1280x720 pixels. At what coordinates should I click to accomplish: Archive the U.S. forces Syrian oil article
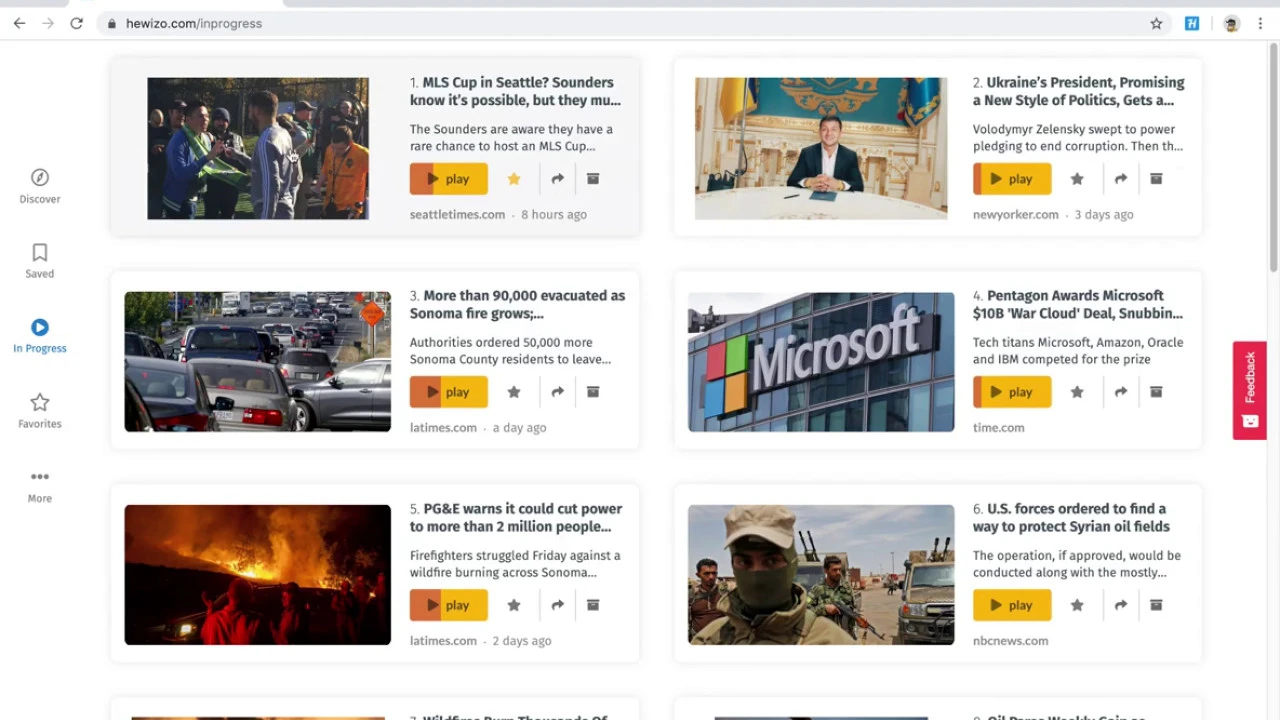click(1156, 605)
